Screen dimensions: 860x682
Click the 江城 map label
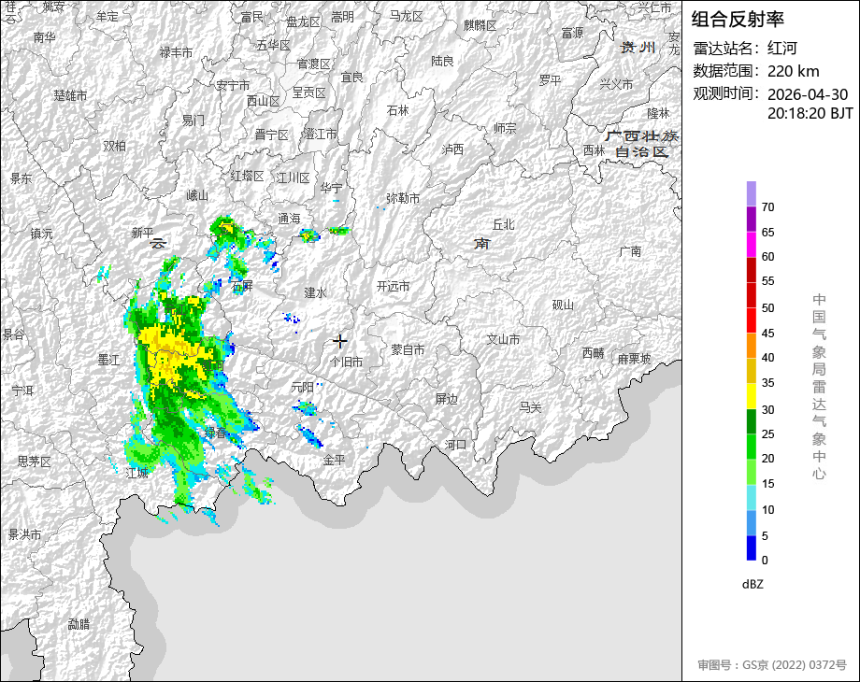pyautogui.click(x=137, y=472)
